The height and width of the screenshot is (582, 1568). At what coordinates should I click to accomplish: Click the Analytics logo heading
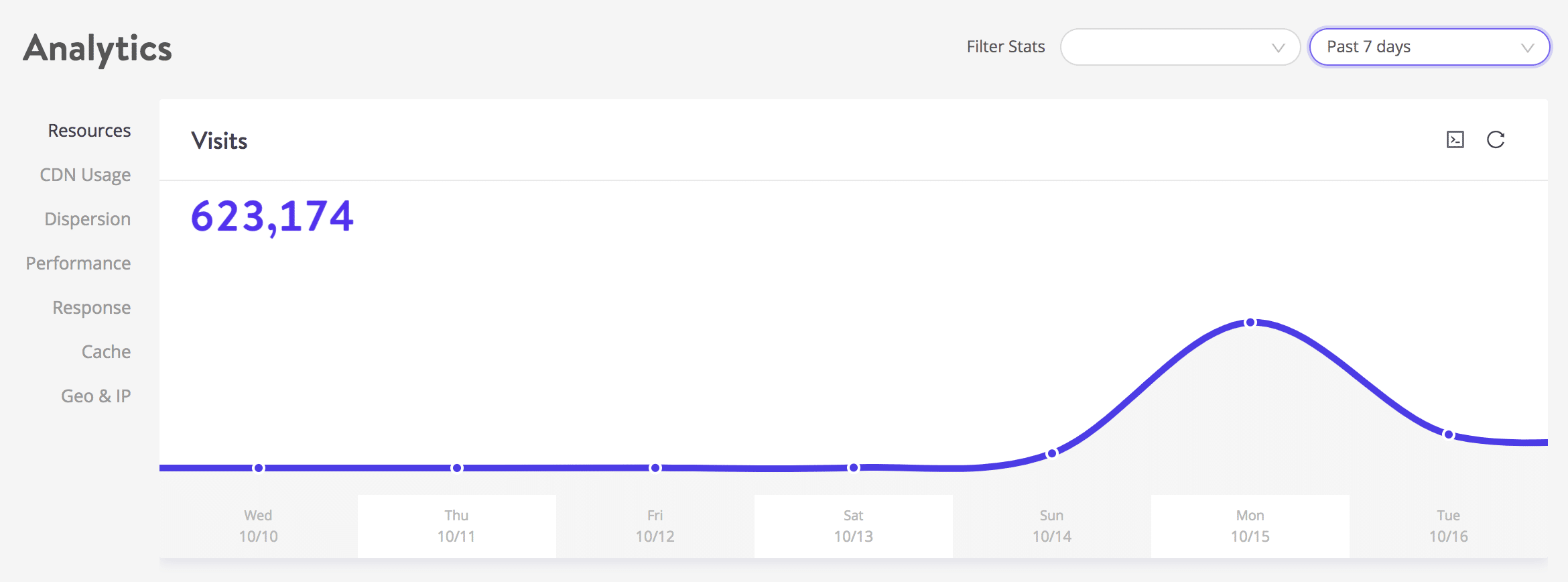[x=97, y=47]
